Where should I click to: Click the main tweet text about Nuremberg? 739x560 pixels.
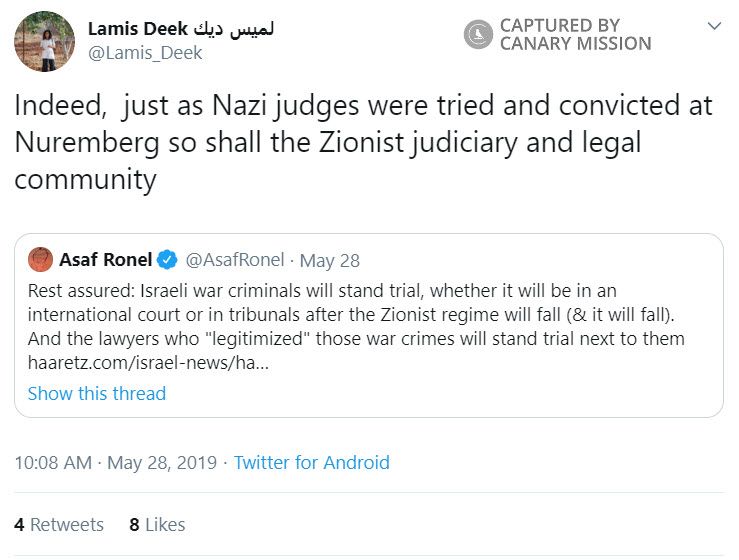360,142
